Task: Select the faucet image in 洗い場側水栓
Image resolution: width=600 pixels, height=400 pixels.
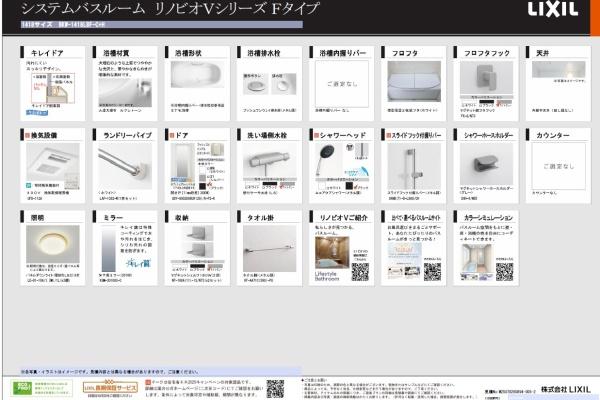Action: (269, 160)
